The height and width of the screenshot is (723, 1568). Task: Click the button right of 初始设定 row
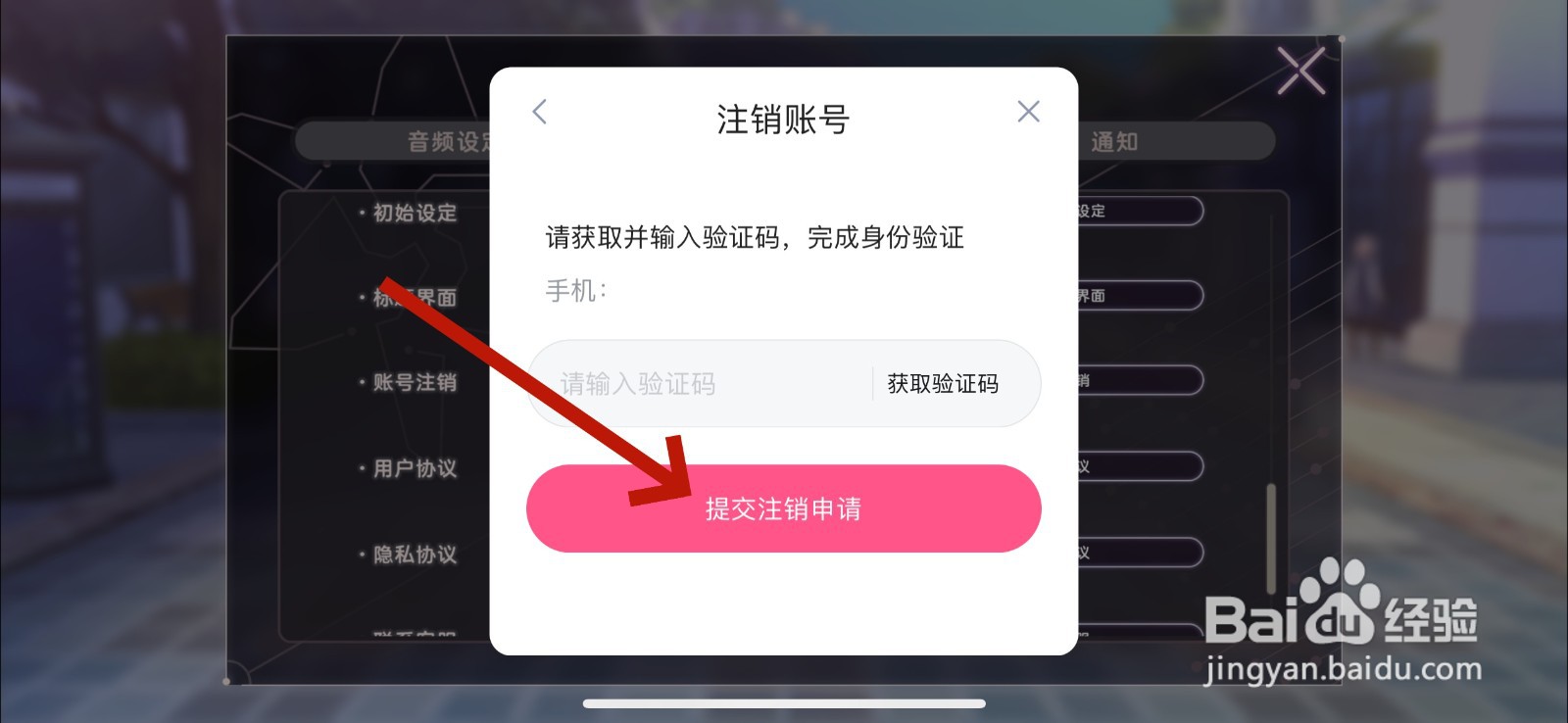click(x=1141, y=211)
